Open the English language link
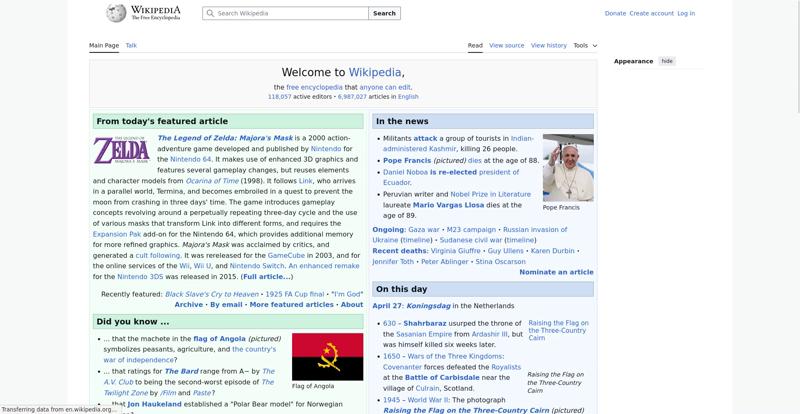 (x=408, y=96)
